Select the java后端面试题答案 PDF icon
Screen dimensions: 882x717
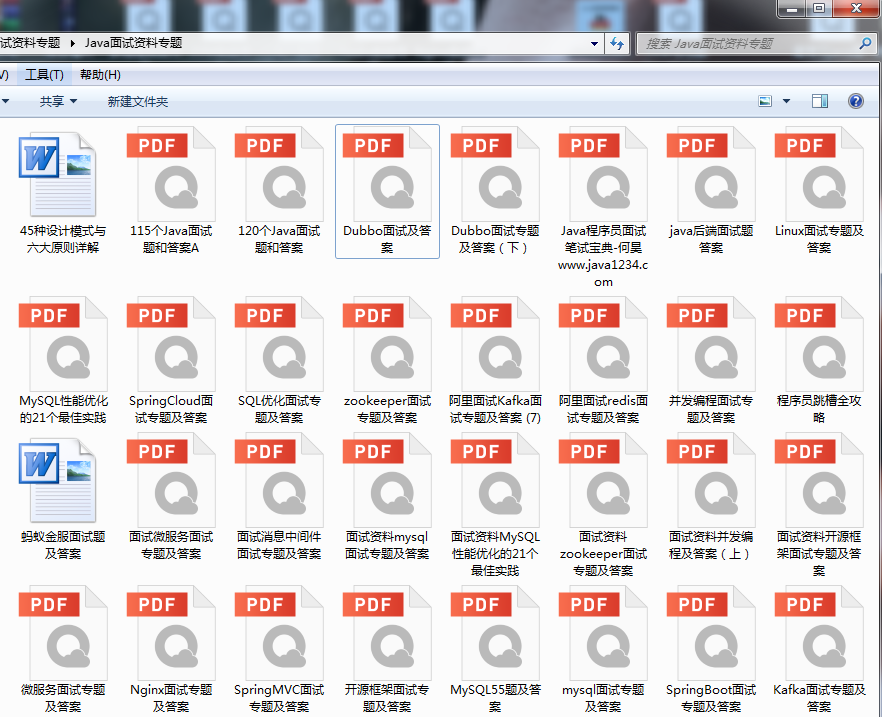[x=711, y=174]
